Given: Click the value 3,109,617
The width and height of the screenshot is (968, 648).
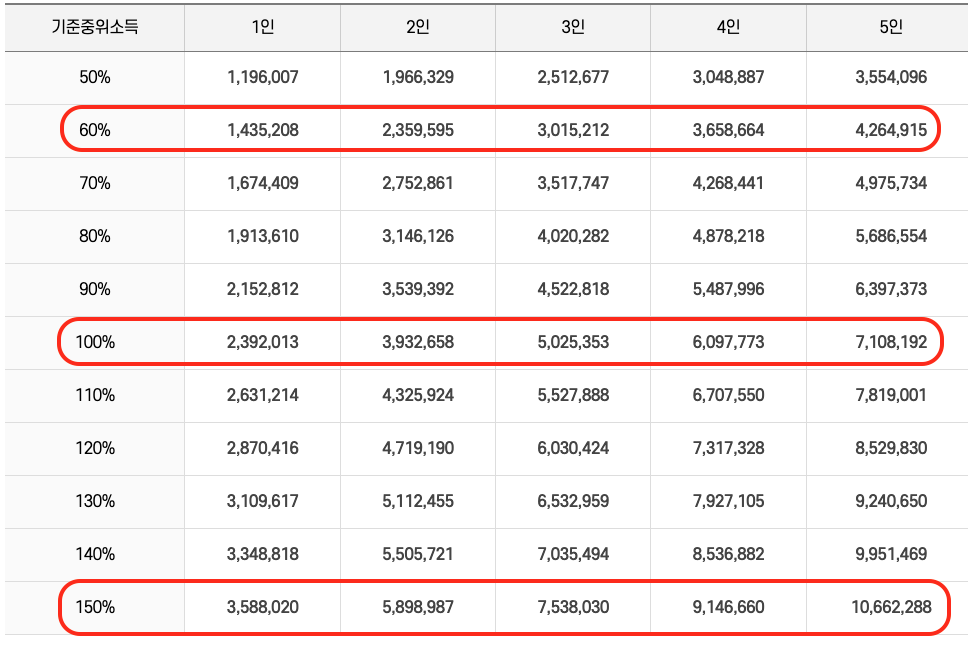Looking at the screenshot, I should (x=263, y=501).
